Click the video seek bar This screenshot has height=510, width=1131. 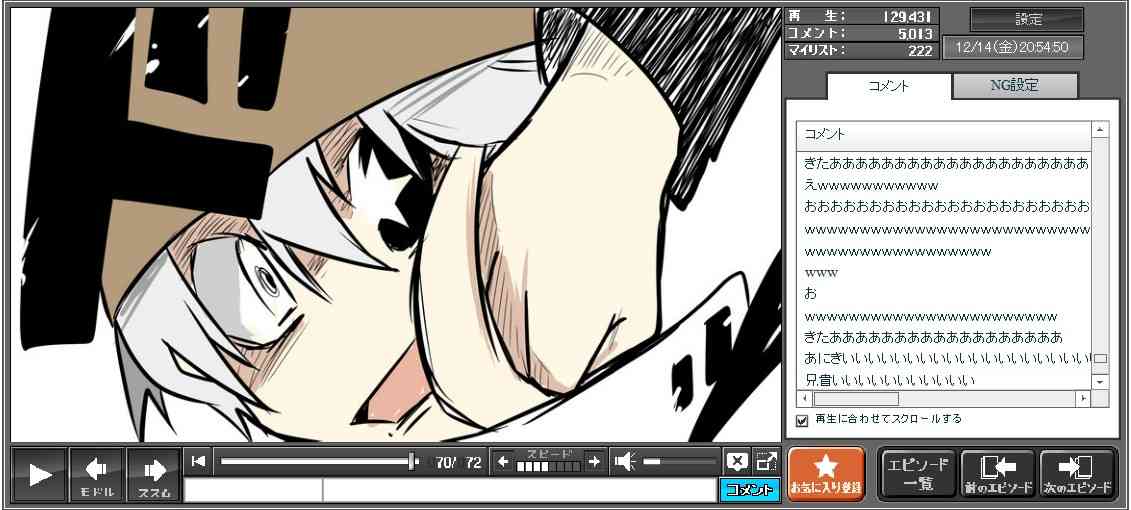tap(318, 461)
